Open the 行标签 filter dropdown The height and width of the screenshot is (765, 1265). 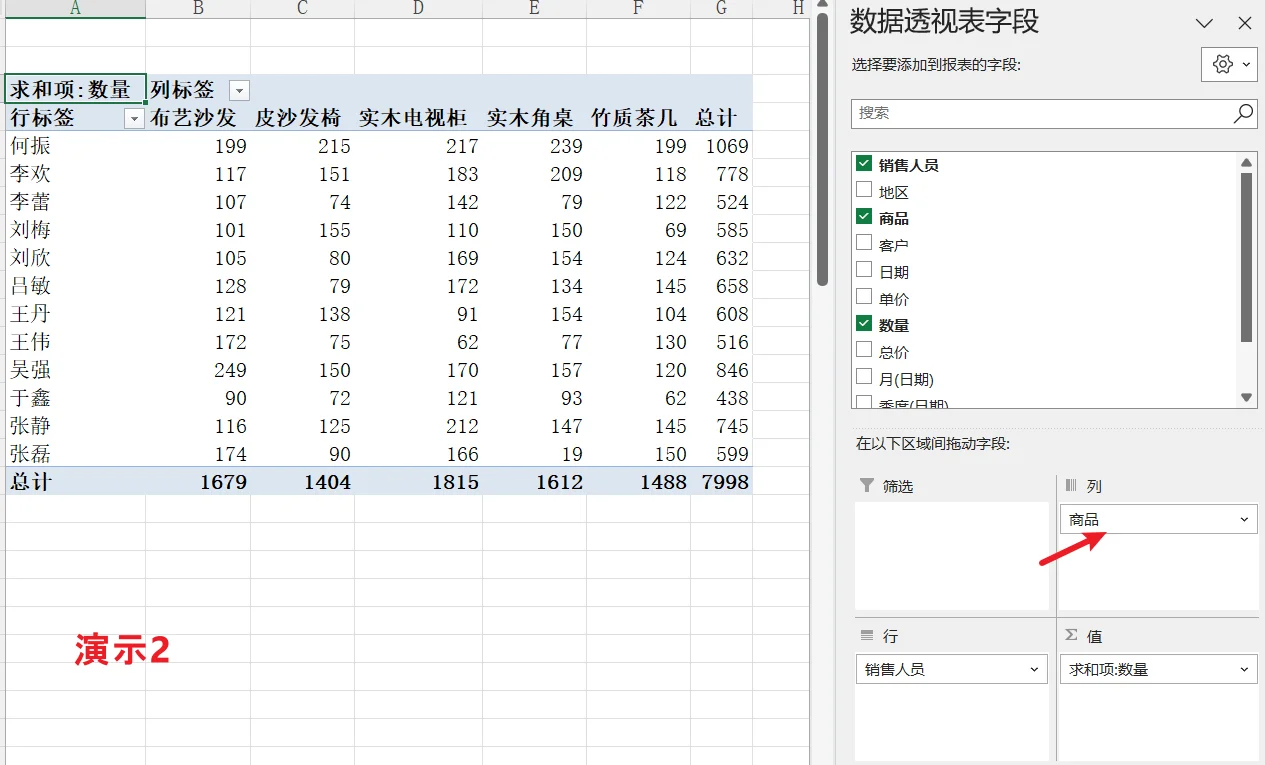point(133,118)
